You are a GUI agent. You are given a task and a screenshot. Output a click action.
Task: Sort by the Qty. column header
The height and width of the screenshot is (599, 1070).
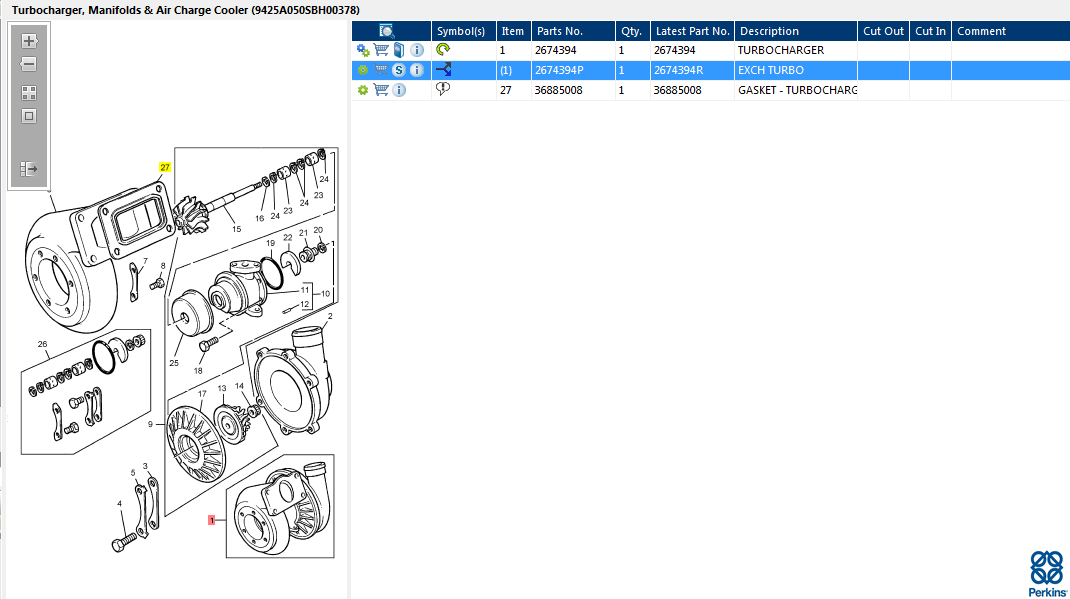[x=631, y=31]
